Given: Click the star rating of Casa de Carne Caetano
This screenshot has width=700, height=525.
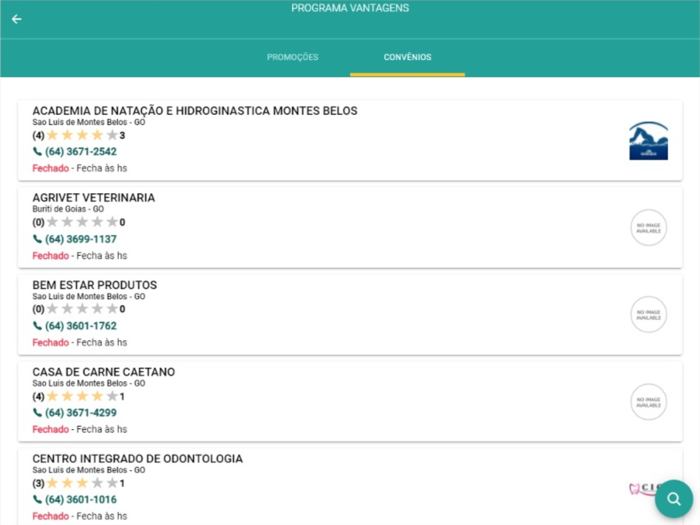Looking at the screenshot, I should (82, 396).
